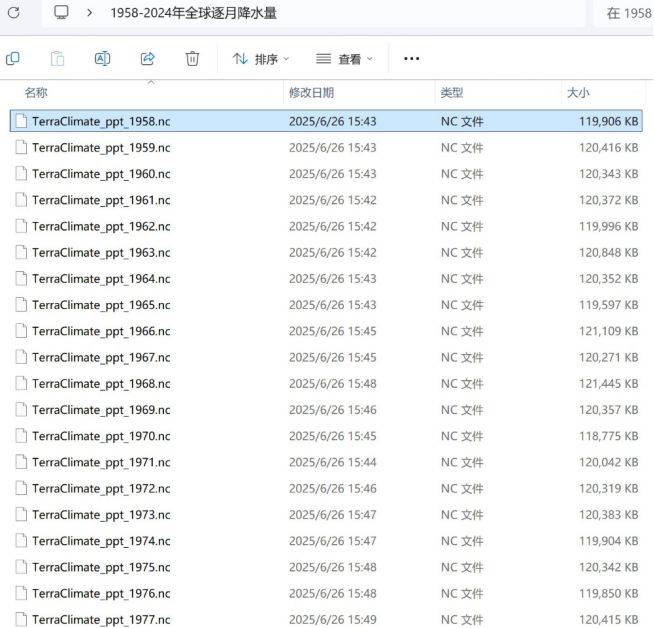Screen dimensions: 654x628
Task: Click the file icon of TerraClimate_ppt_1960.nc
Action: coord(21,173)
